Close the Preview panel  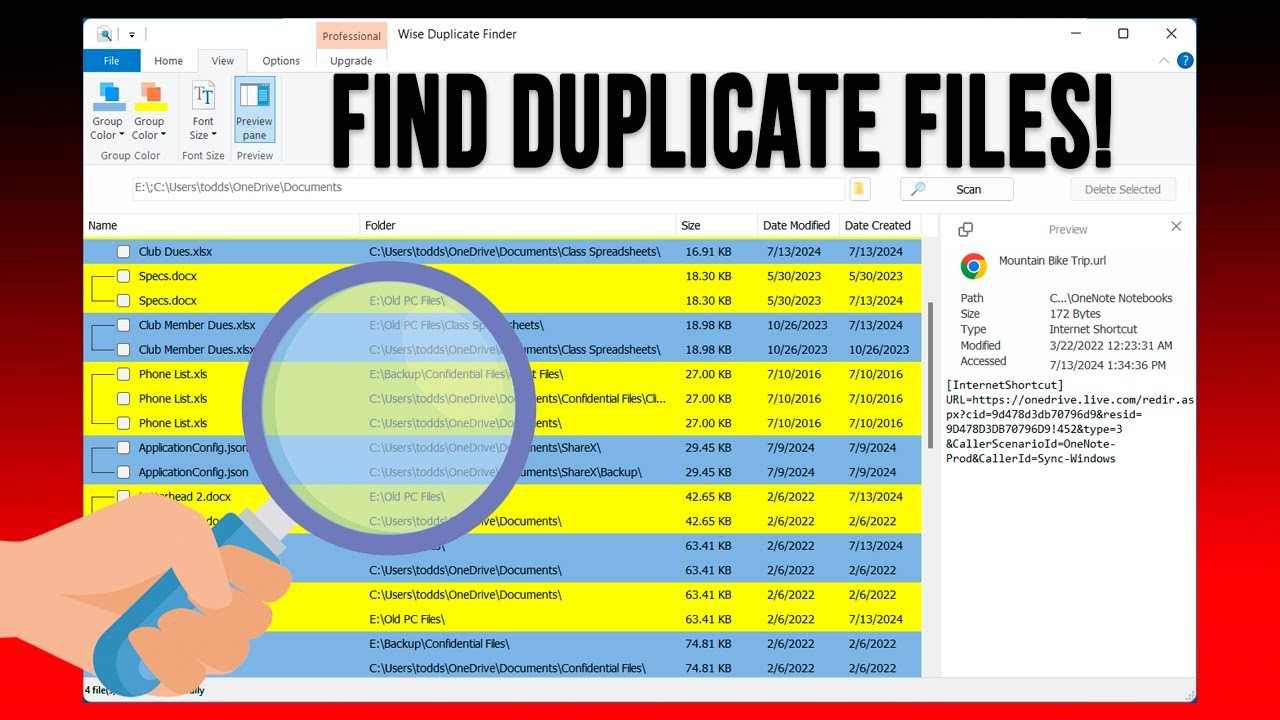click(x=1176, y=227)
